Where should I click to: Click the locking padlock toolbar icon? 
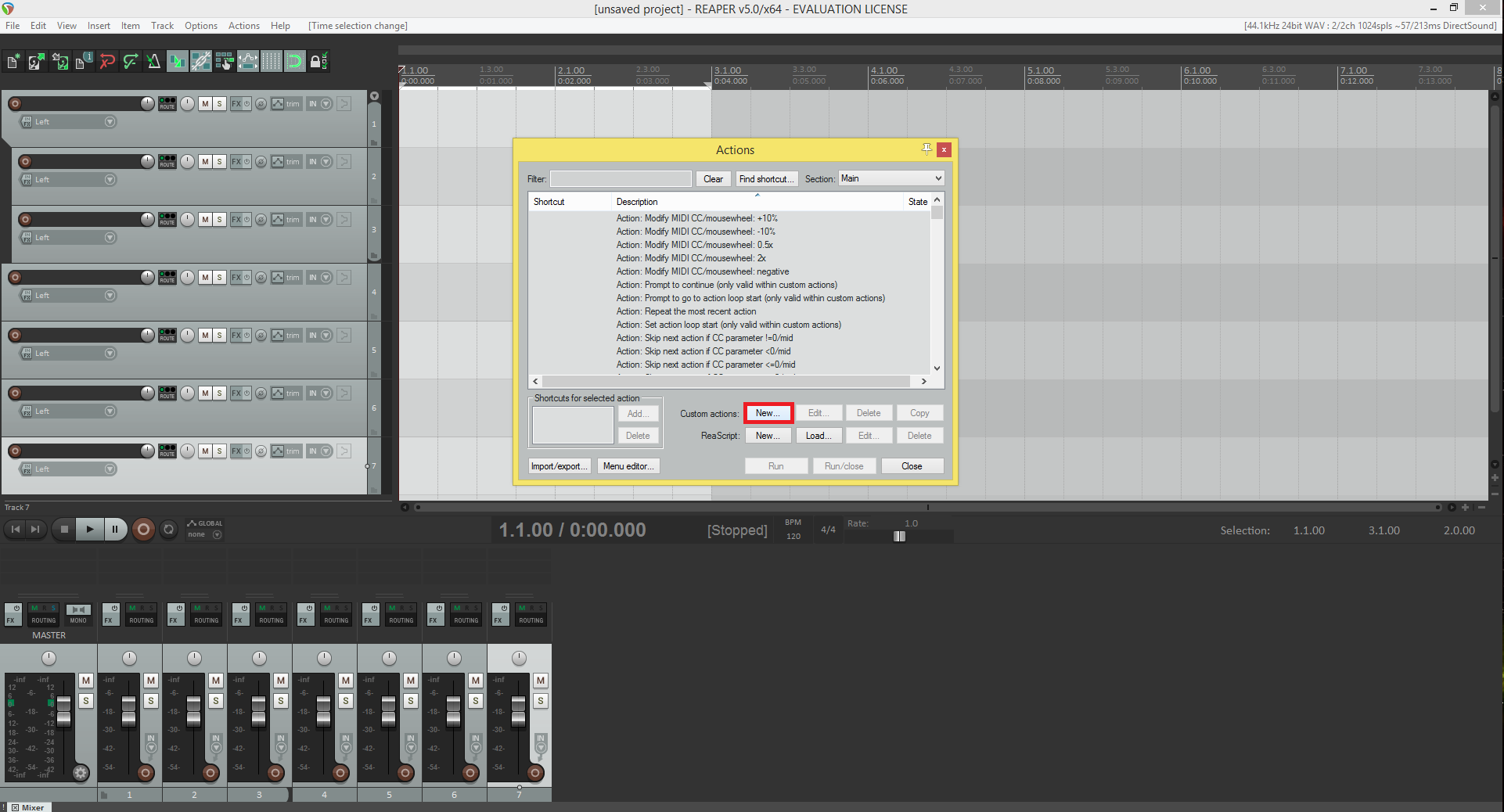pos(318,61)
